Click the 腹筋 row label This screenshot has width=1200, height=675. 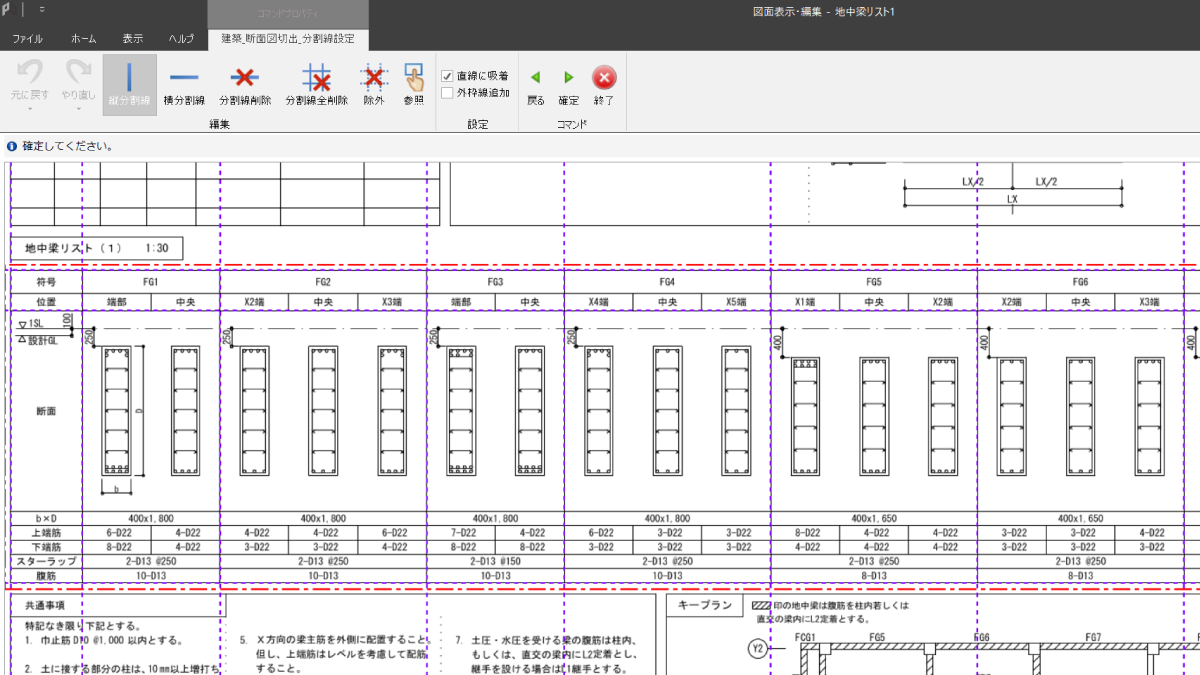[x=46, y=575]
